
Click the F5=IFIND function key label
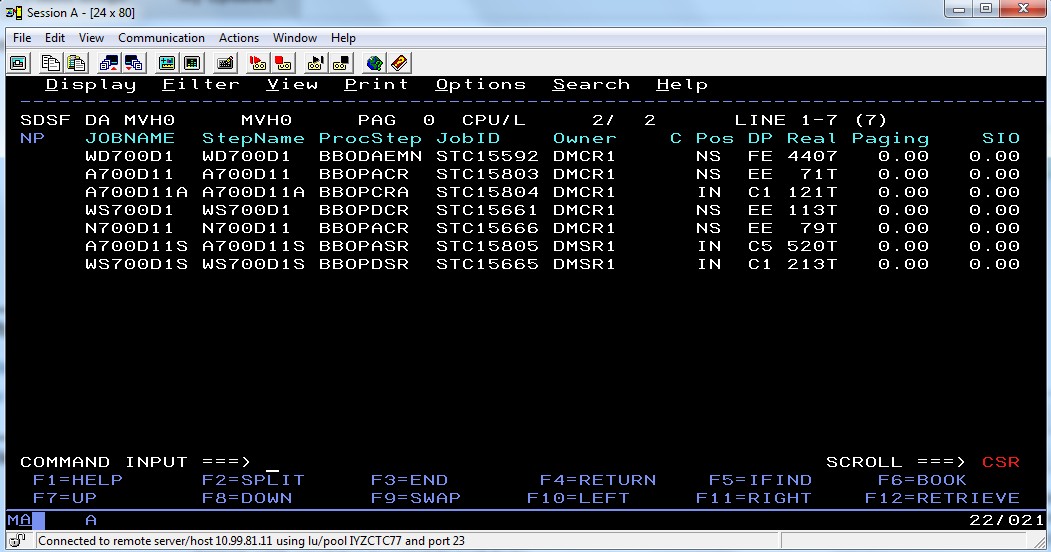point(760,480)
